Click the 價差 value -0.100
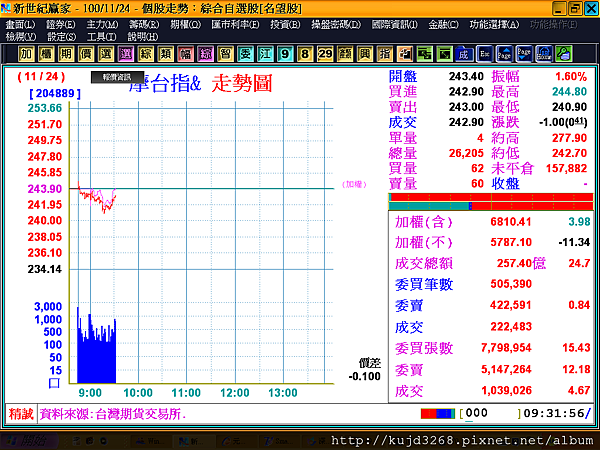The width and height of the screenshot is (600, 450). (365, 377)
